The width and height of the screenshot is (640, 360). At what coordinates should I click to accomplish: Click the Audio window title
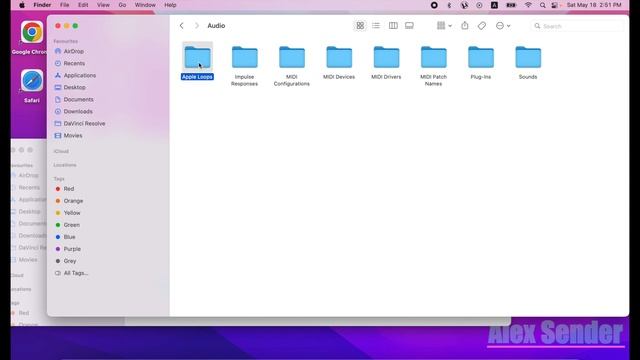click(x=216, y=26)
